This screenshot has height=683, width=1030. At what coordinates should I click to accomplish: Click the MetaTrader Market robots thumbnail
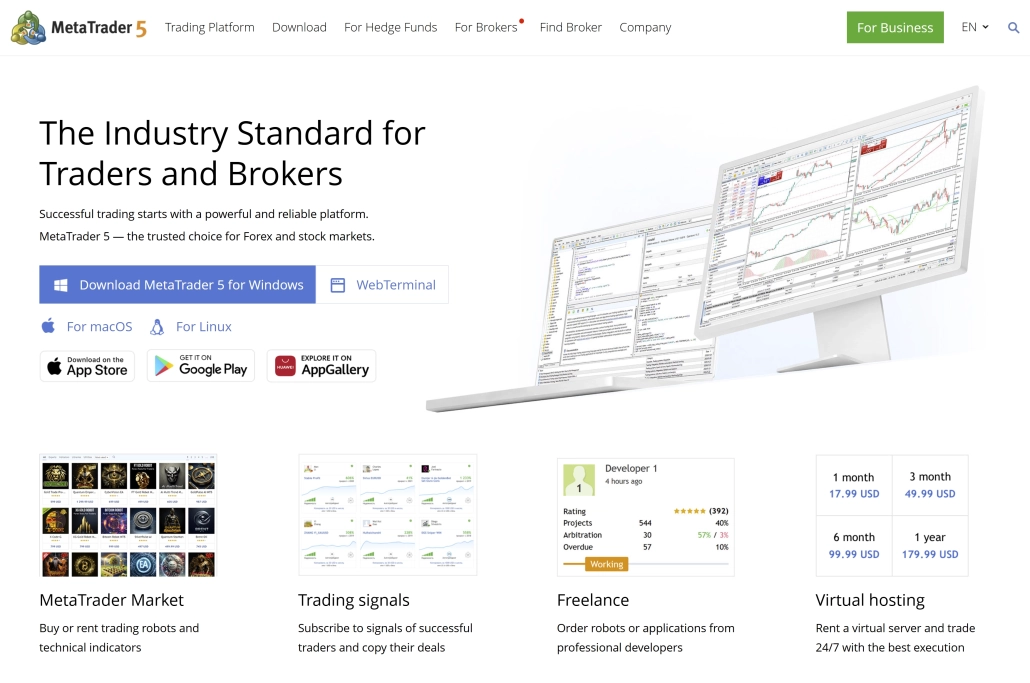(128, 515)
